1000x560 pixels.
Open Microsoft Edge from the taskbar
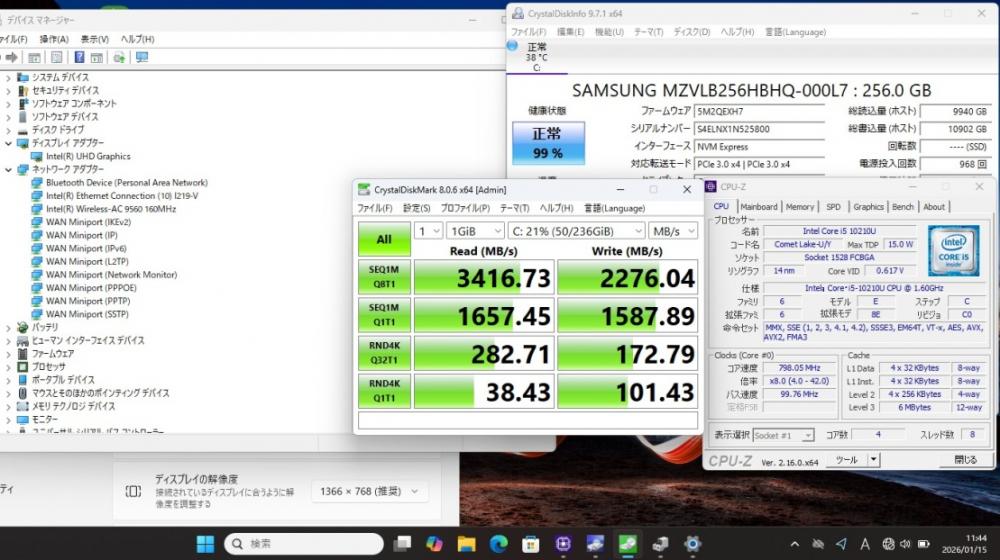[x=498, y=544]
